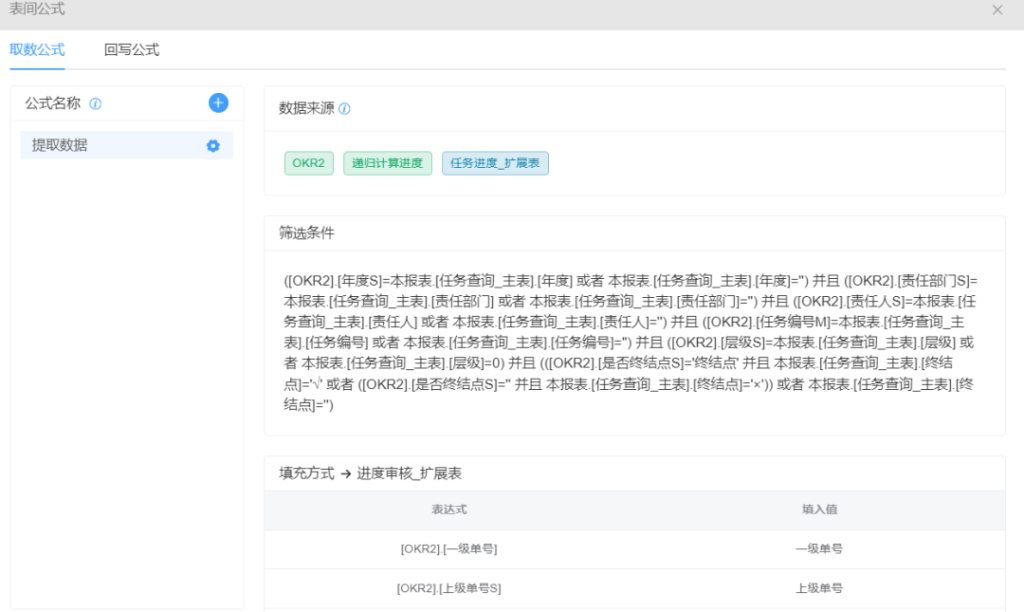The width and height of the screenshot is (1024, 612).
Task: Open the gear settings for 提取数据
Action: (x=213, y=146)
